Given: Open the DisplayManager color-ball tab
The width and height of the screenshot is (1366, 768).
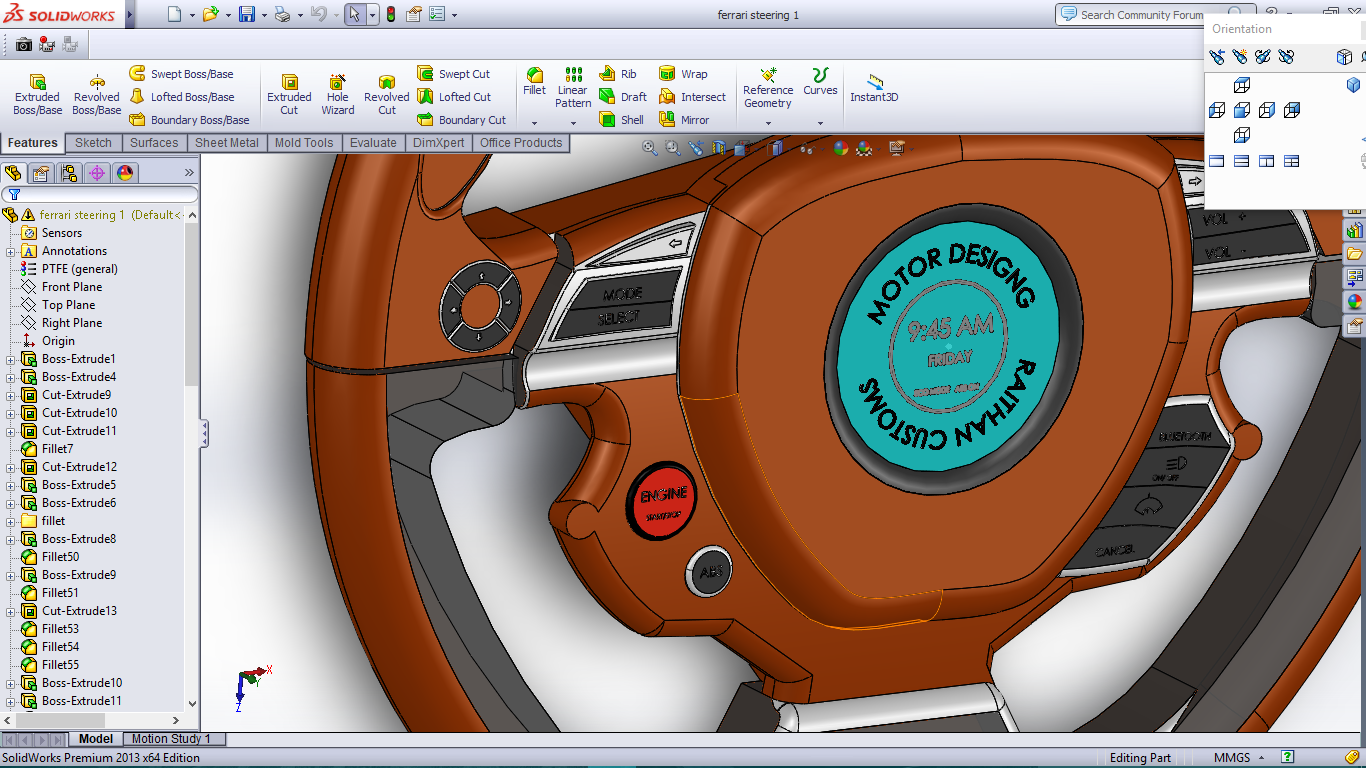Looking at the screenshot, I should (x=125, y=173).
